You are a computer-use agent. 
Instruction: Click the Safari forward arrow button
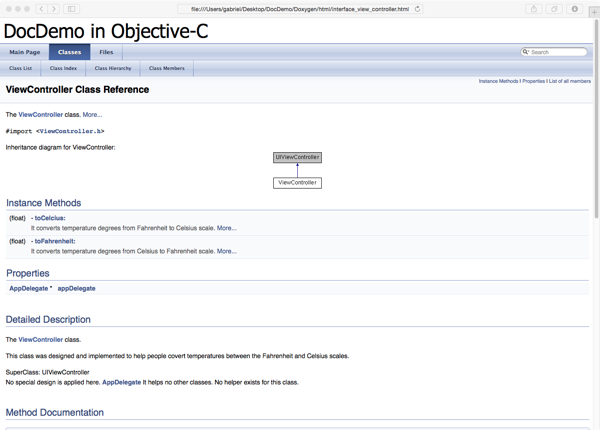tap(54, 9)
